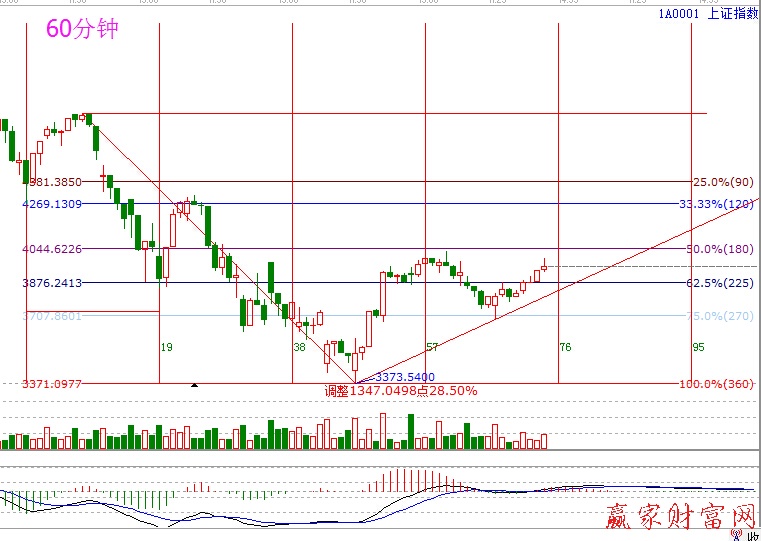Select the 上证指数 index name

[732, 13]
